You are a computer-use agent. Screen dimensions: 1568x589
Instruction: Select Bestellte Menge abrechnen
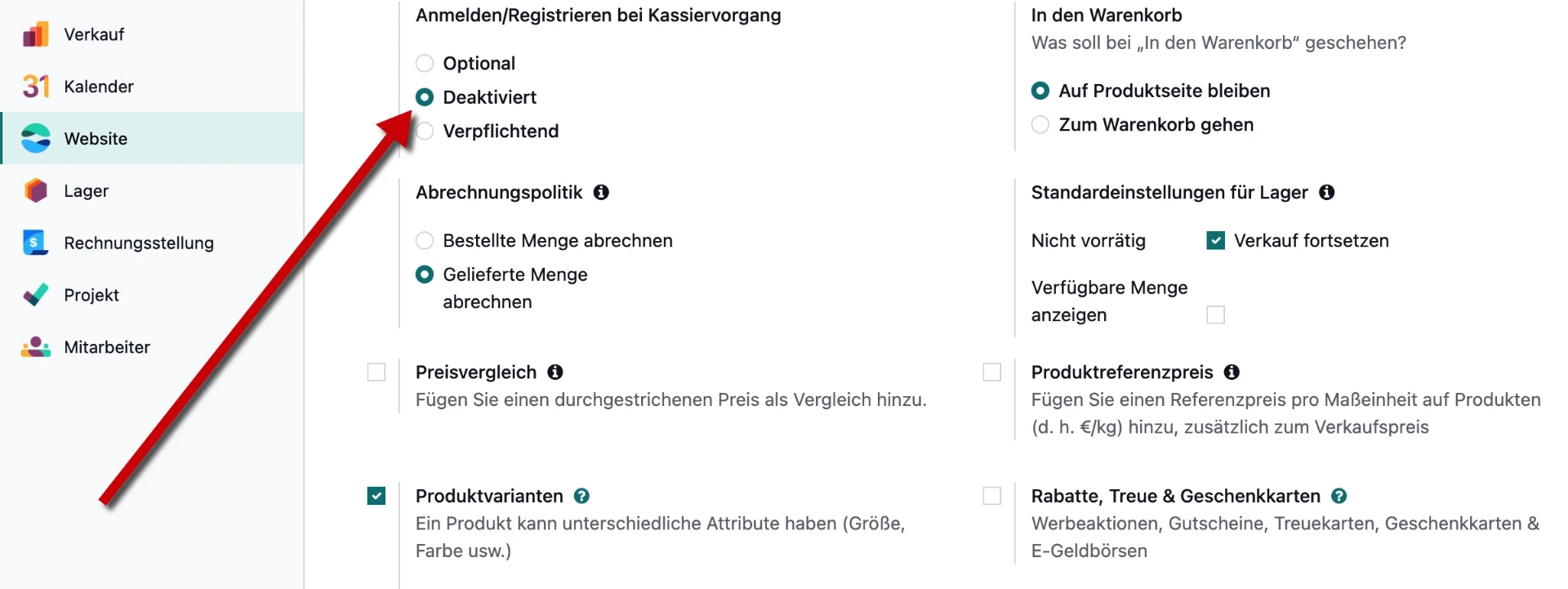pyautogui.click(x=425, y=241)
